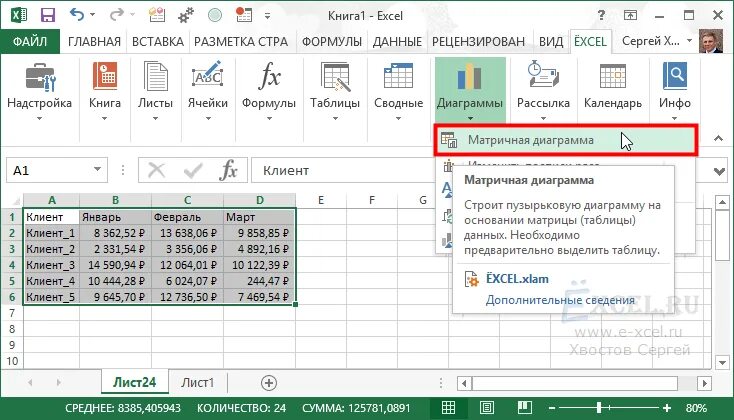Collapse the ribbon with the chevron

718,139
